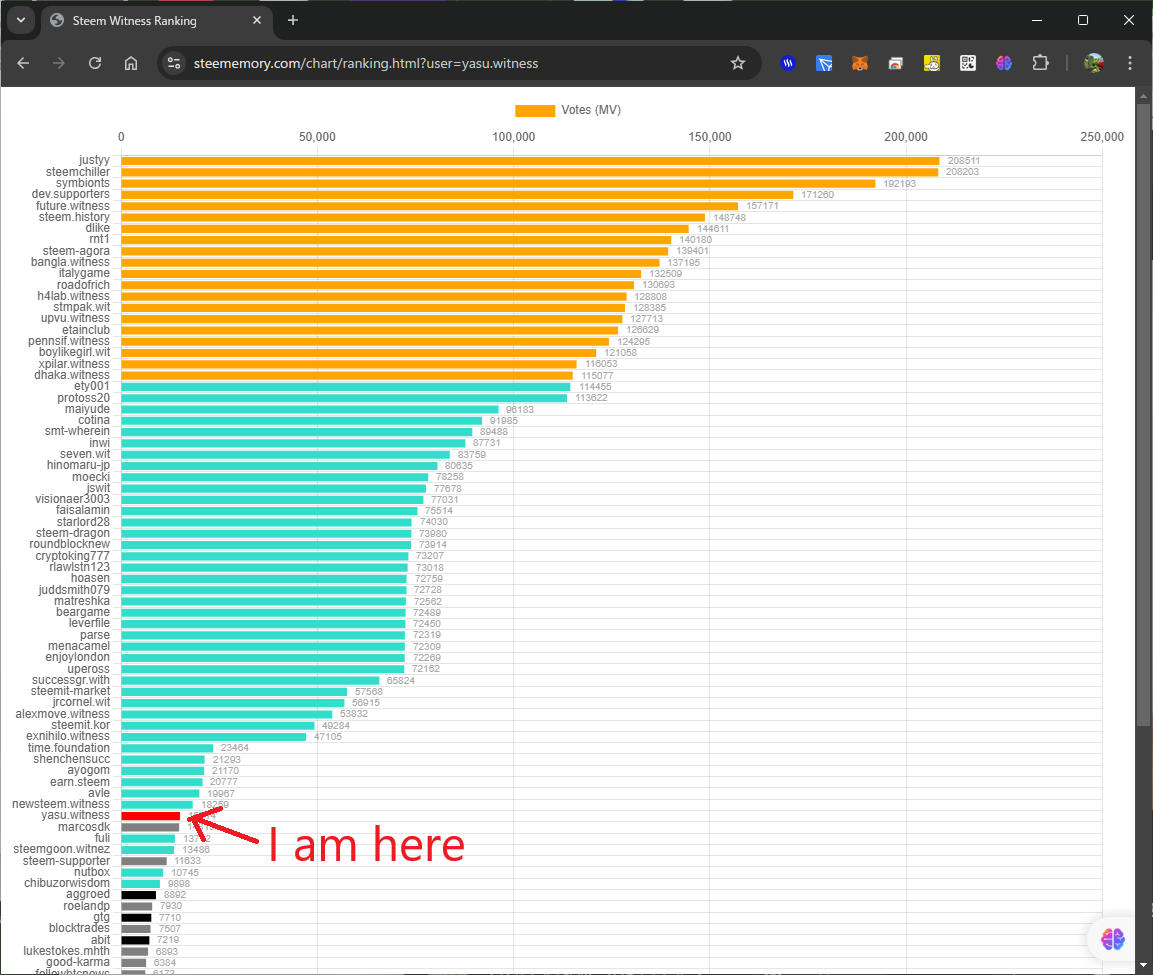1153x975 pixels.
Task: Click the symbionts witness label
Action: point(82,183)
